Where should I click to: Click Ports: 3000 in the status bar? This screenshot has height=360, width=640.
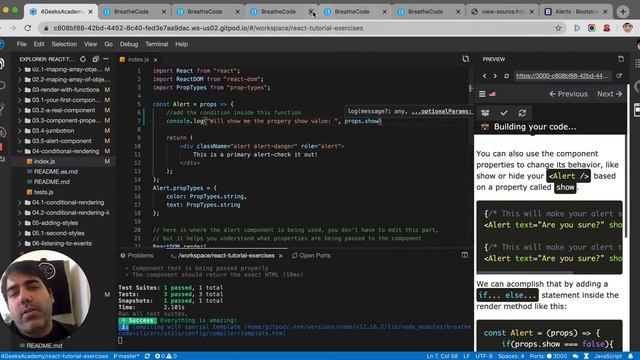[548, 356]
